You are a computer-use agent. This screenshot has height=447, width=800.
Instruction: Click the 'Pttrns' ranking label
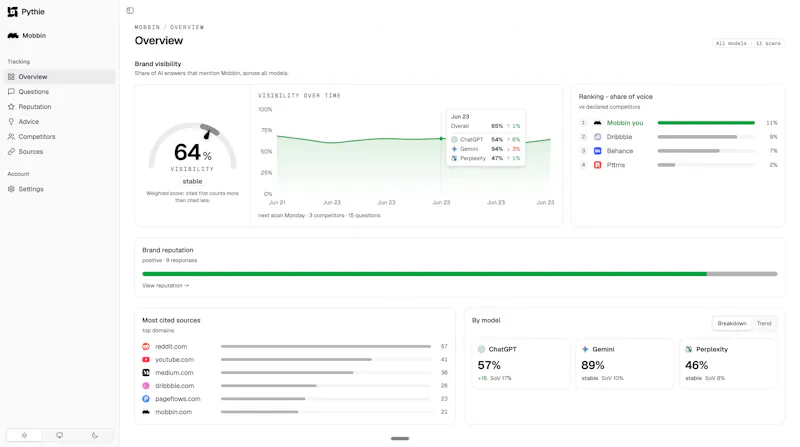coord(616,165)
